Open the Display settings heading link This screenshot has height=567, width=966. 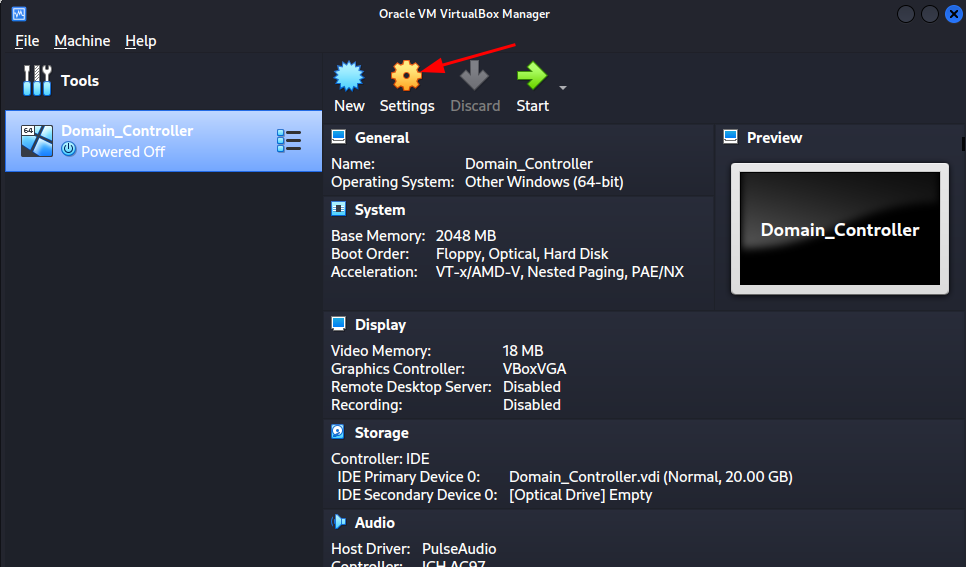[380, 325]
